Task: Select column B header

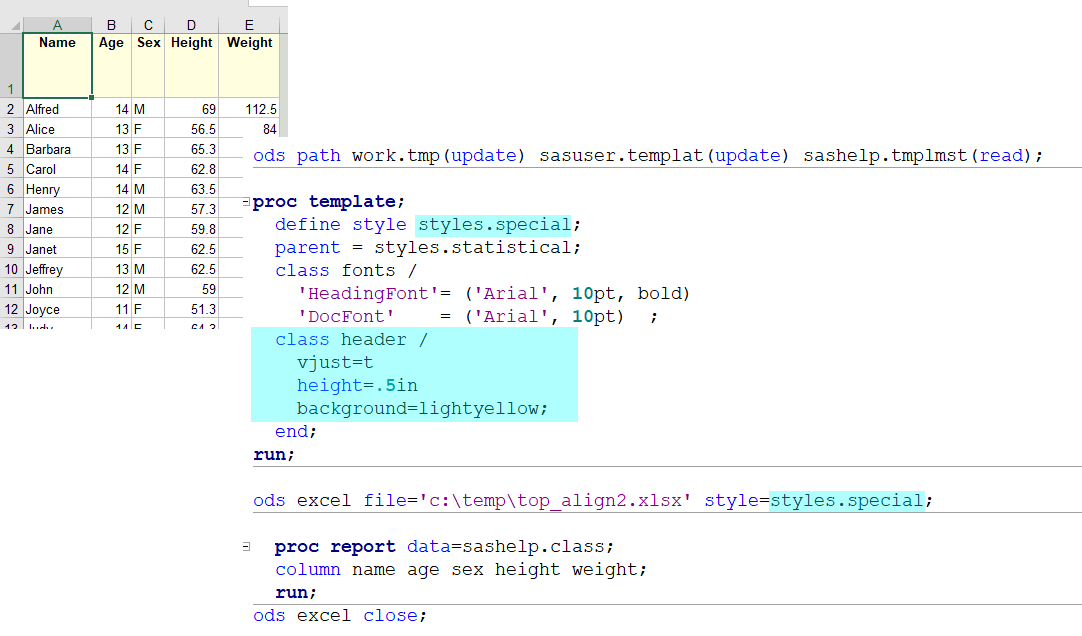Action: tap(111, 25)
